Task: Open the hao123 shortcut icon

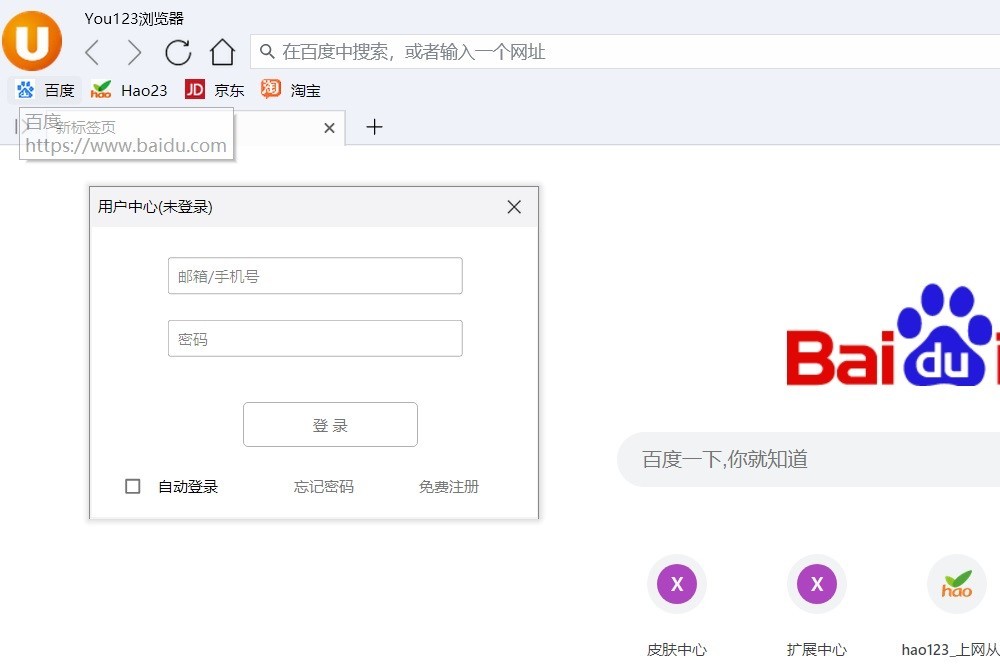Action: coord(957,584)
